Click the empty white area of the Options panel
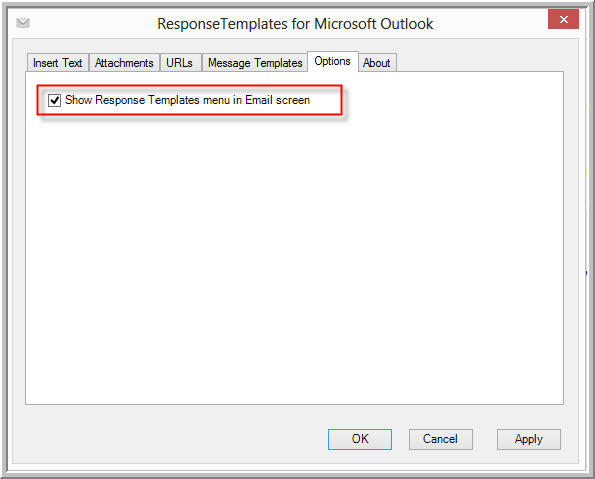This screenshot has width=595, height=479. [294, 258]
